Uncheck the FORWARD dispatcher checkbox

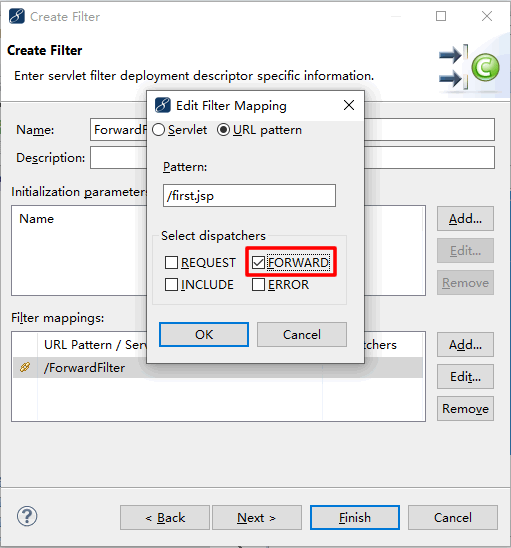pos(258,262)
